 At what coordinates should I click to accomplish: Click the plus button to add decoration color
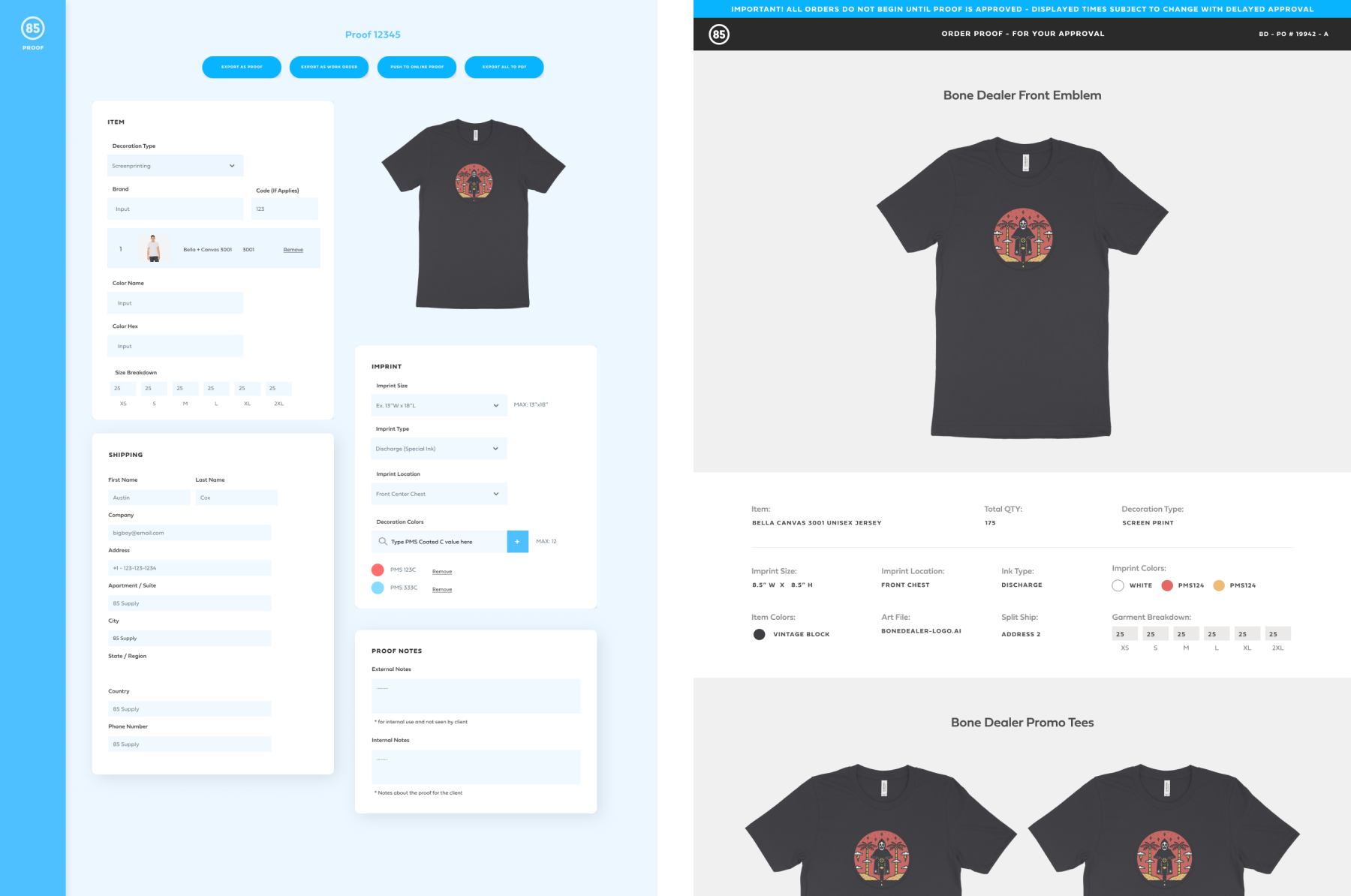tap(517, 541)
